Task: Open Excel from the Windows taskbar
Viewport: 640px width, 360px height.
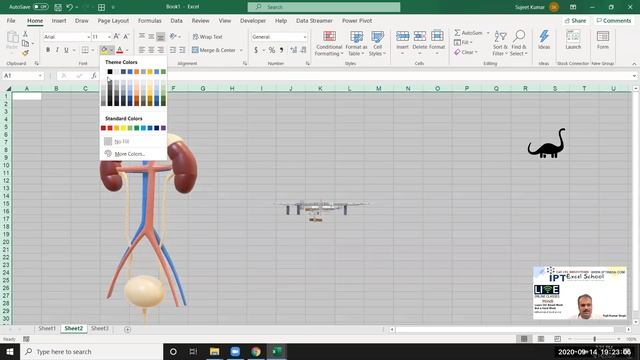Action: pyautogui.click(x=277, y=351)
